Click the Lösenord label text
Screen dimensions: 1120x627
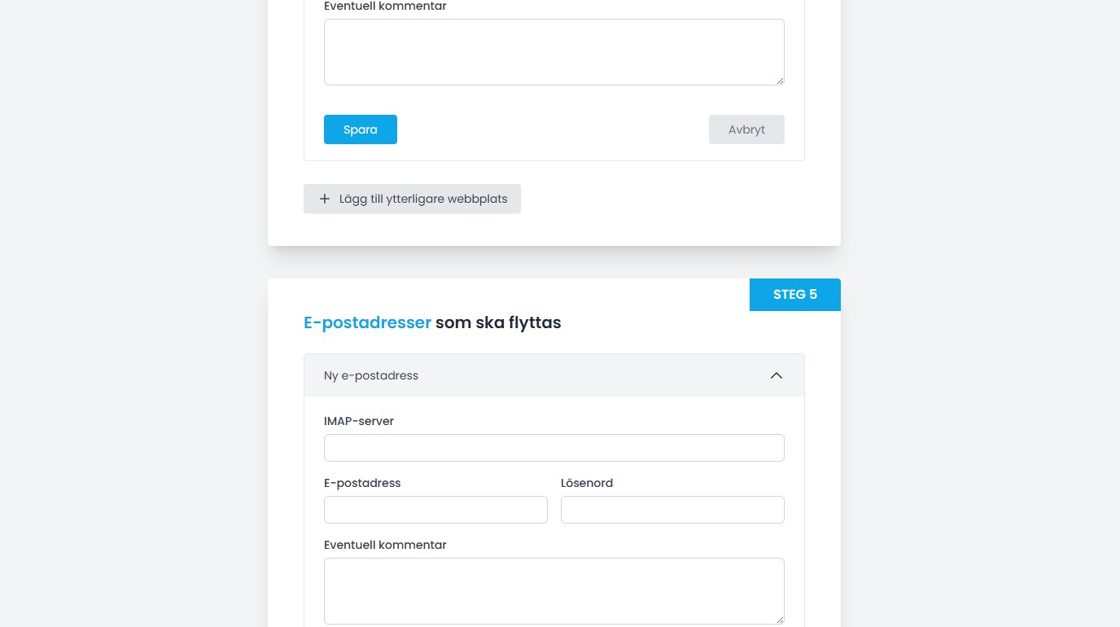pos(587,483)
